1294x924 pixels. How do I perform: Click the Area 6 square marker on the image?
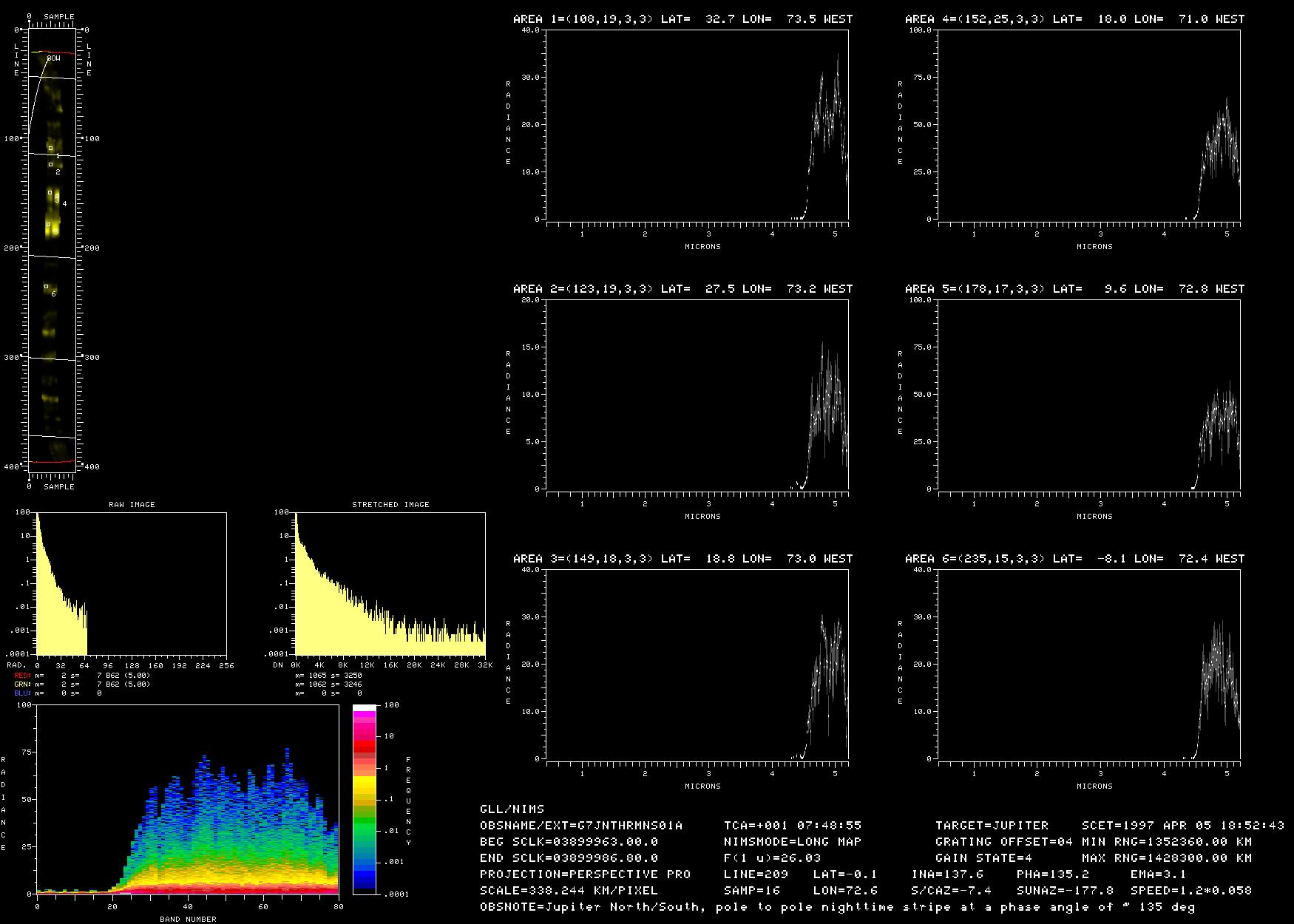46,286
